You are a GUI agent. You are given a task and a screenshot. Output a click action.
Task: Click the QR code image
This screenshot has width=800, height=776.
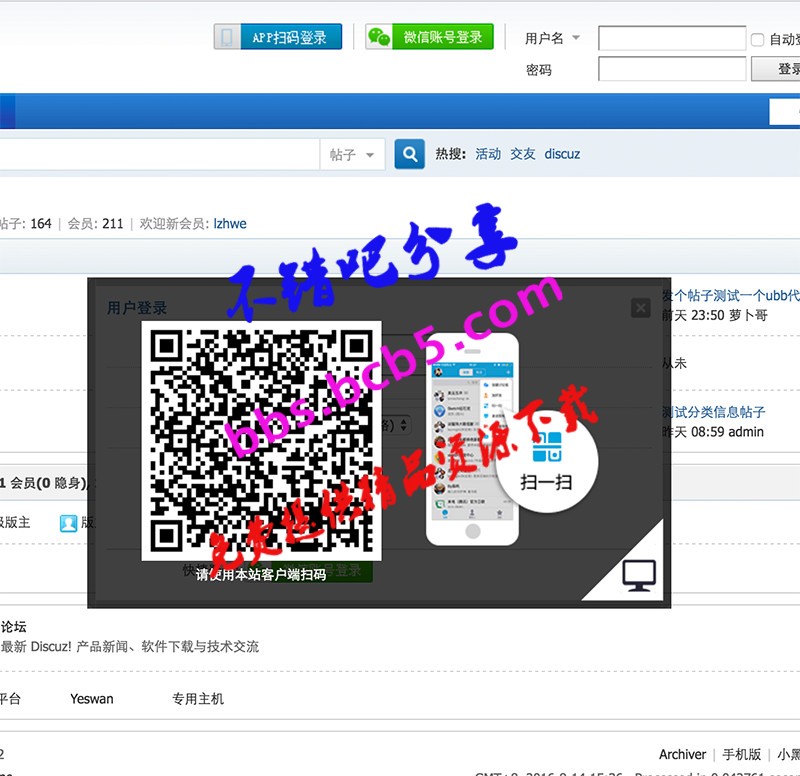(261, 441)
